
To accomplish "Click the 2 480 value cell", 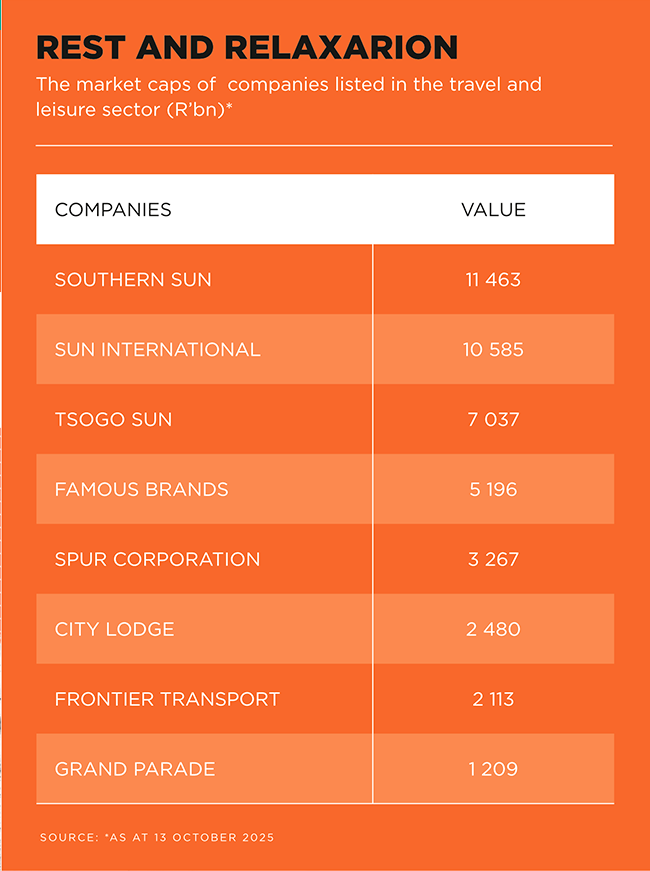I will pos(493,630).
